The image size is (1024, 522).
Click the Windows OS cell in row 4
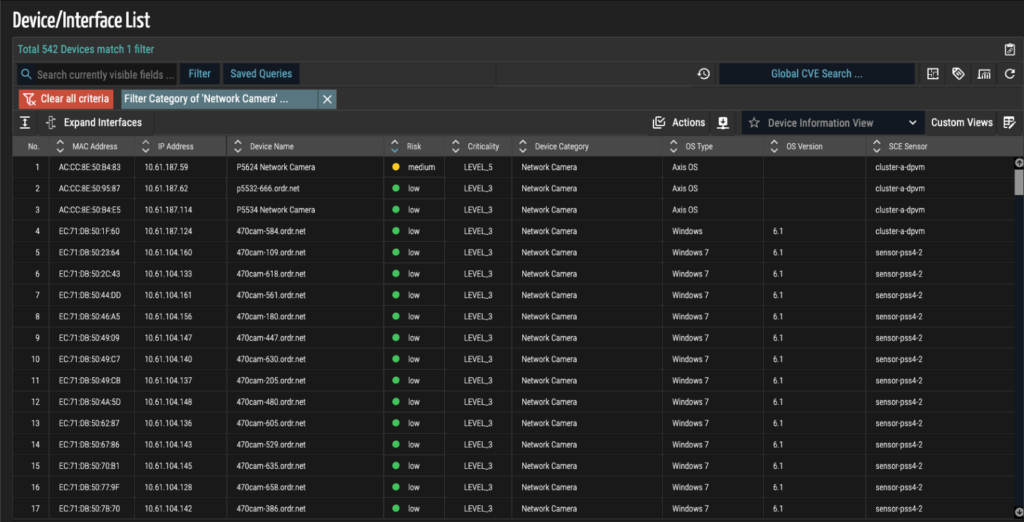(x=687, y=231)
